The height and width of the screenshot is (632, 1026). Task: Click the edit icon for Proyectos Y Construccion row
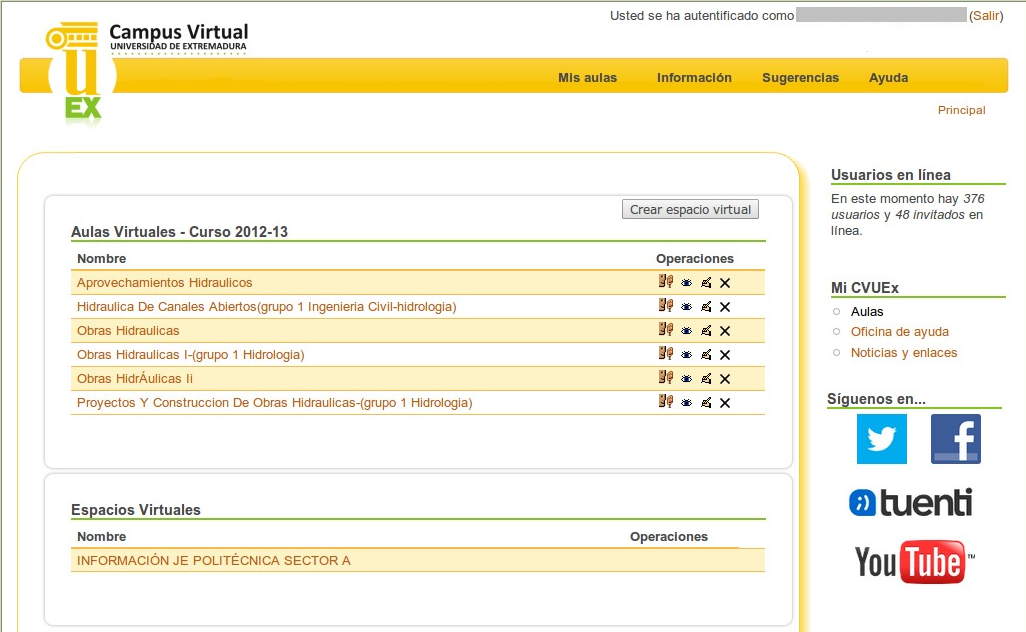[x=706, y=403]
